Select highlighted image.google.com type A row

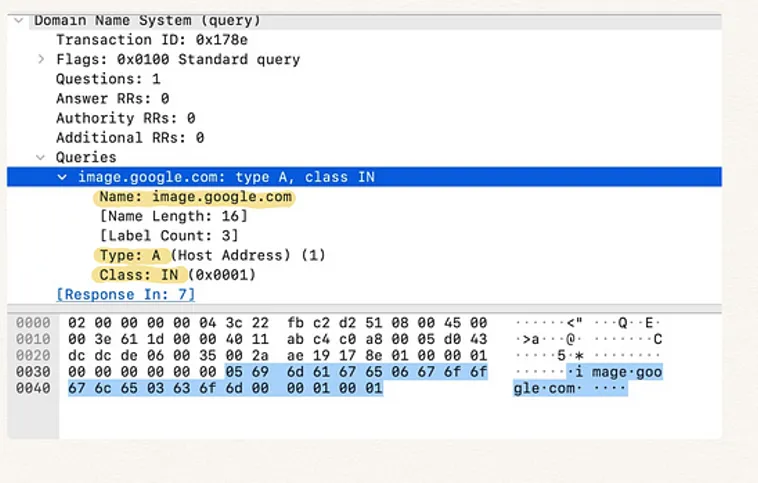tap(226, 177)
